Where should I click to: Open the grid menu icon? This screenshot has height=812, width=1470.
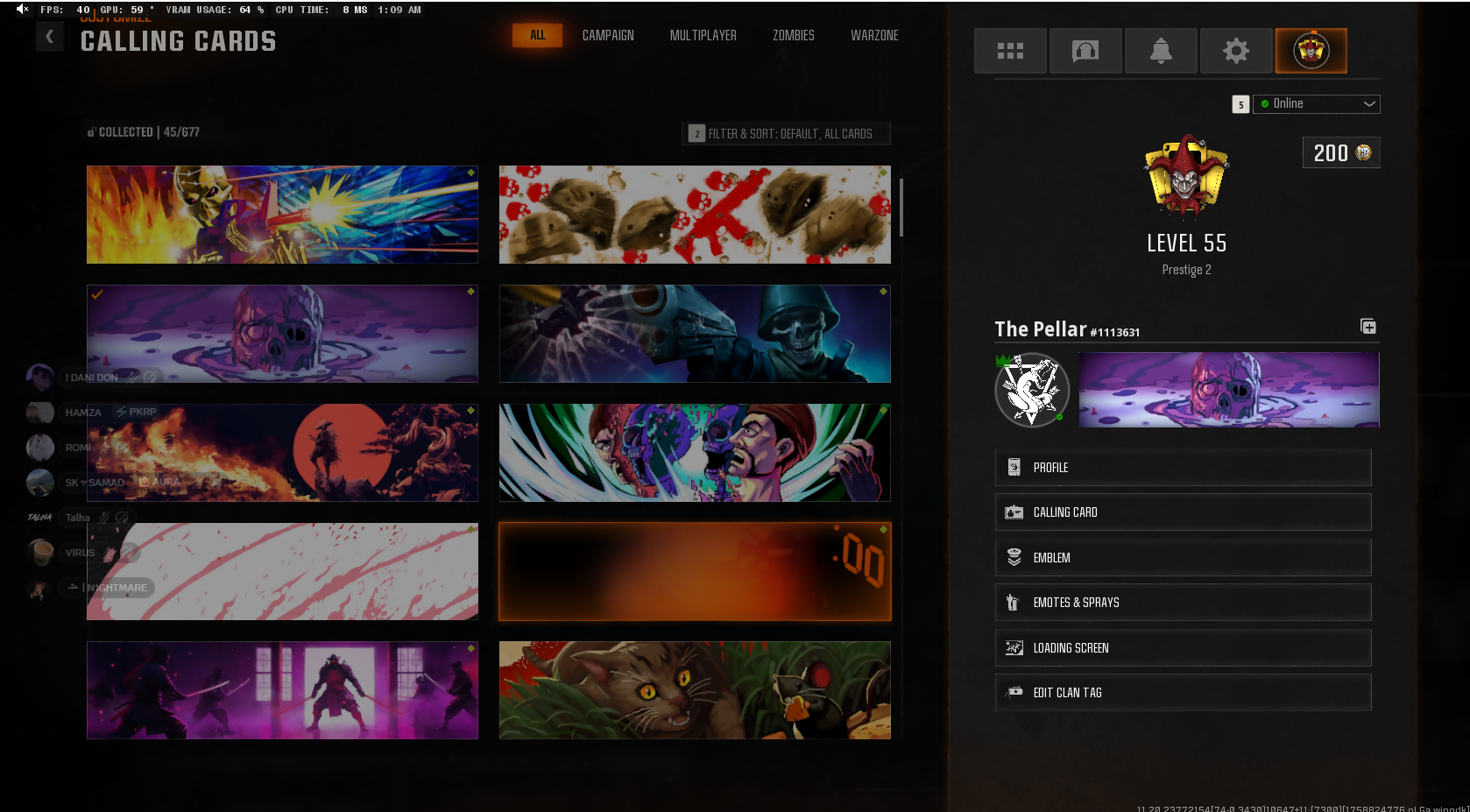click(x=1010, y=51)
